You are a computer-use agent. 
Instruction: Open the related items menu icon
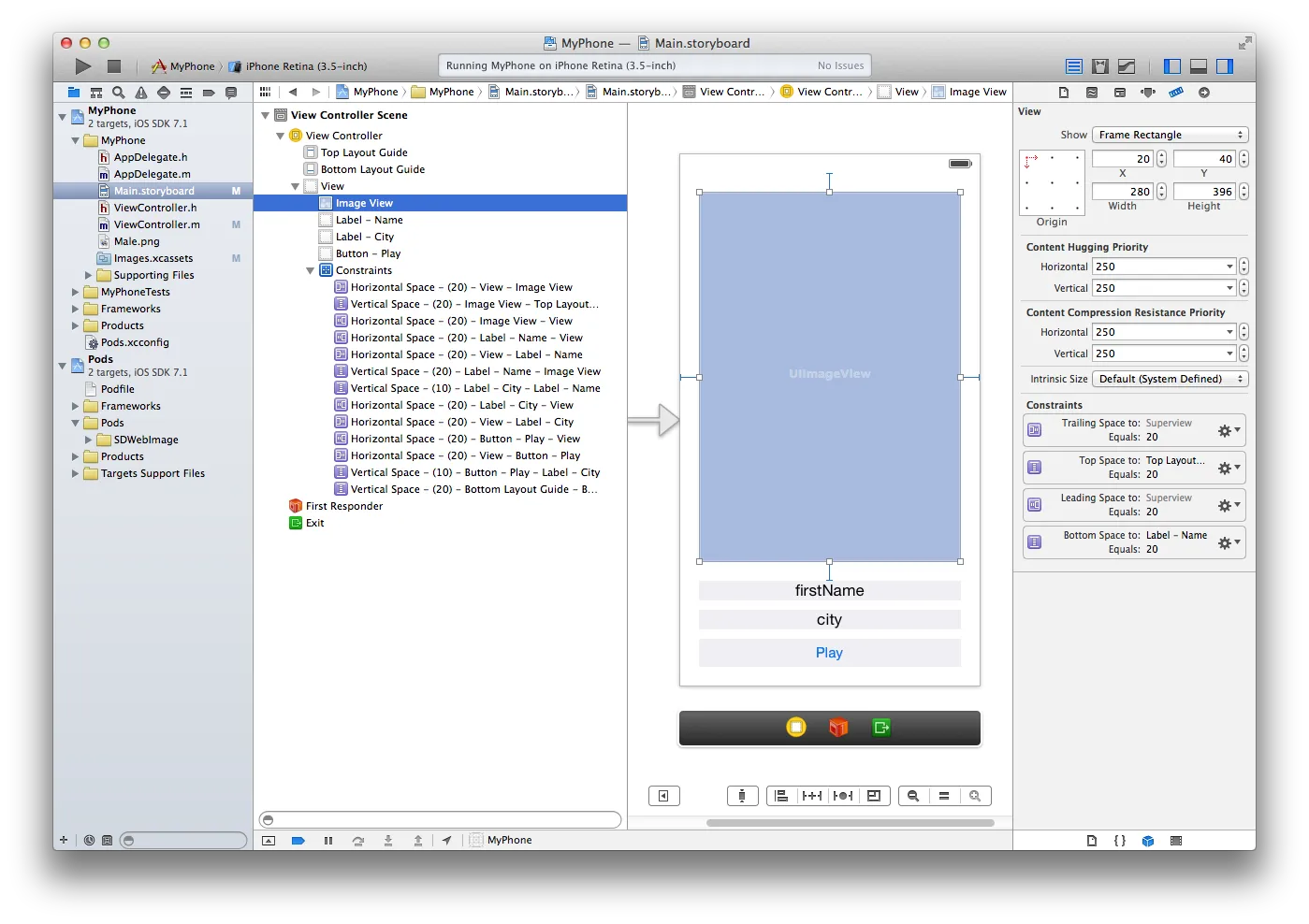click(266, 92)
